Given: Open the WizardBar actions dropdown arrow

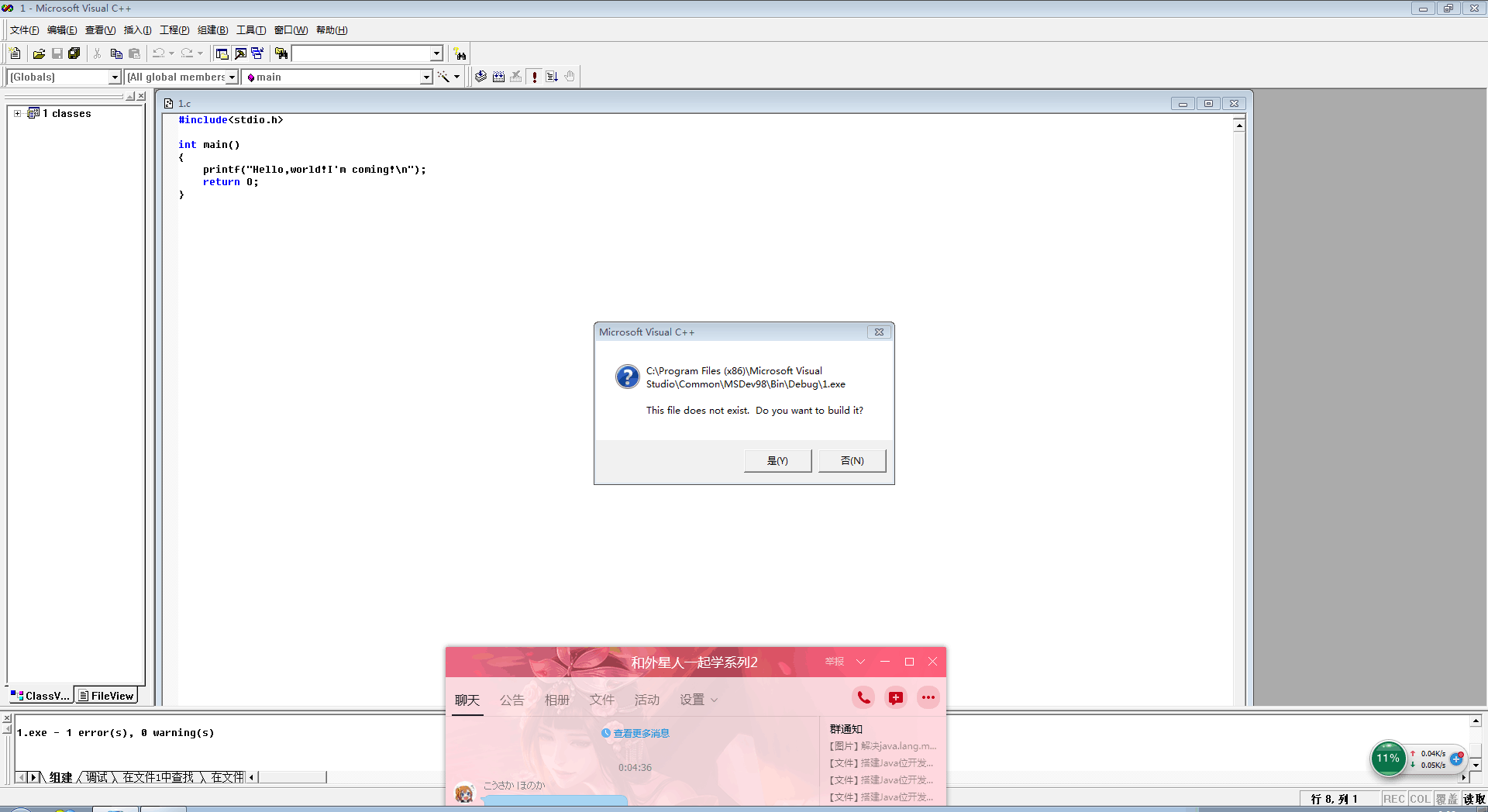Looking at the screenshot, I should point(456,77).
